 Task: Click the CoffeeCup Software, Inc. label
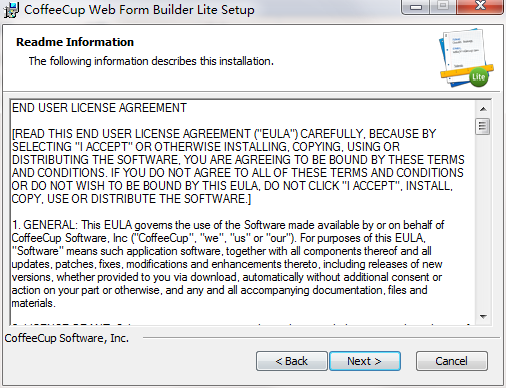pyautogui.click(x=67, y=338)
